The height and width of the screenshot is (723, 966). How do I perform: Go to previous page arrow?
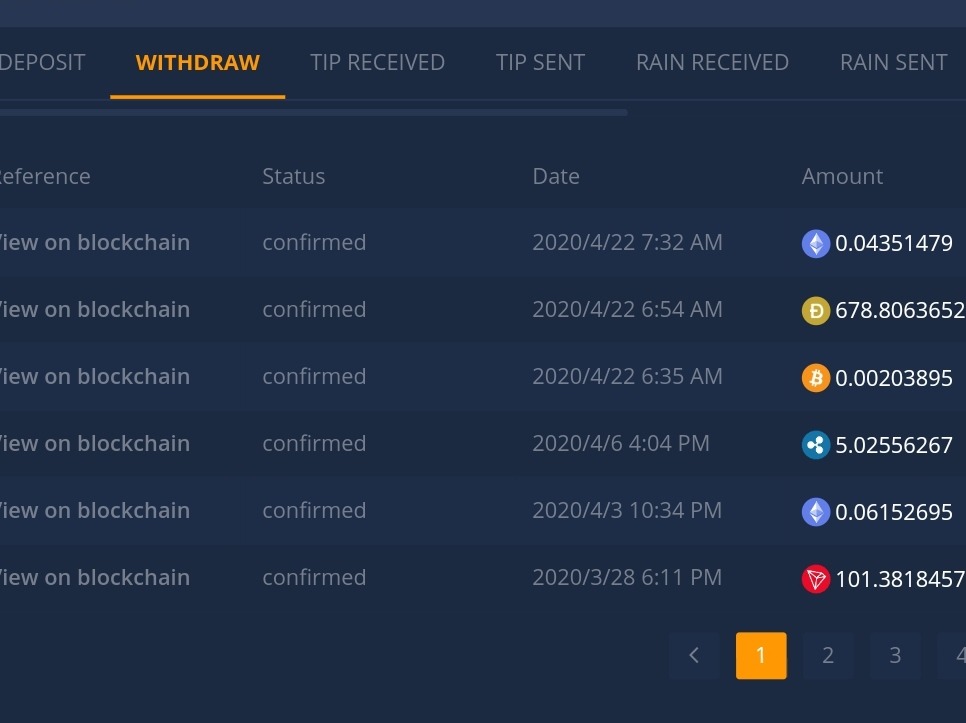(694, 655)
